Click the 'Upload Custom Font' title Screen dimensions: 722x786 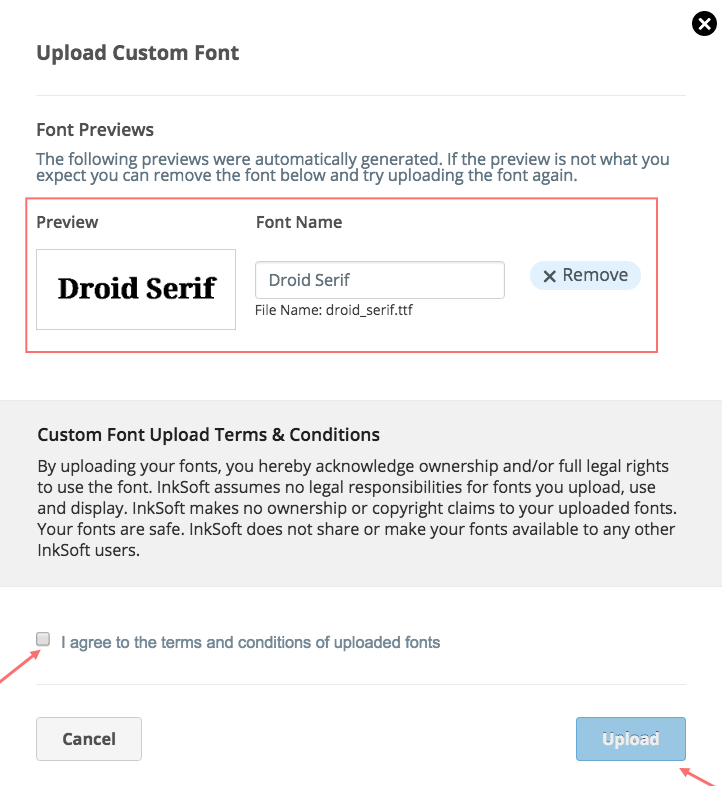click(137, 53)
